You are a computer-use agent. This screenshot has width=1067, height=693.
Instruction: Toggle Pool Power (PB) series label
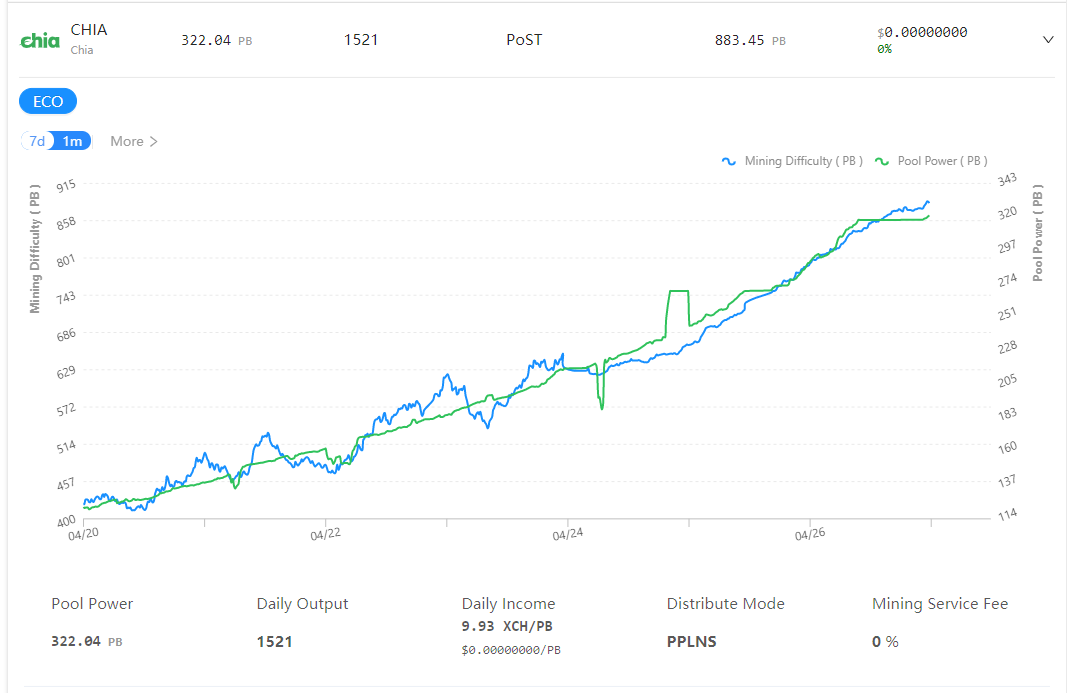tap(942, 161)
